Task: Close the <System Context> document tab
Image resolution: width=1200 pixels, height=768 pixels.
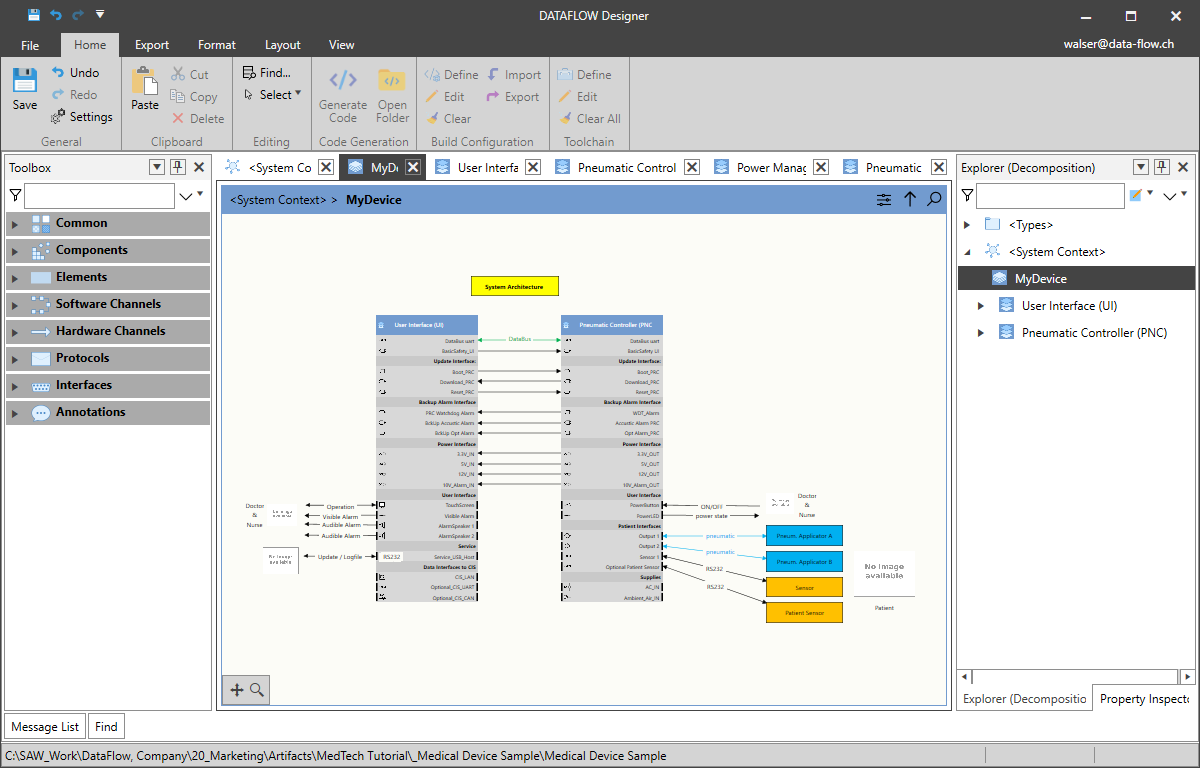Action: point(325,167)
